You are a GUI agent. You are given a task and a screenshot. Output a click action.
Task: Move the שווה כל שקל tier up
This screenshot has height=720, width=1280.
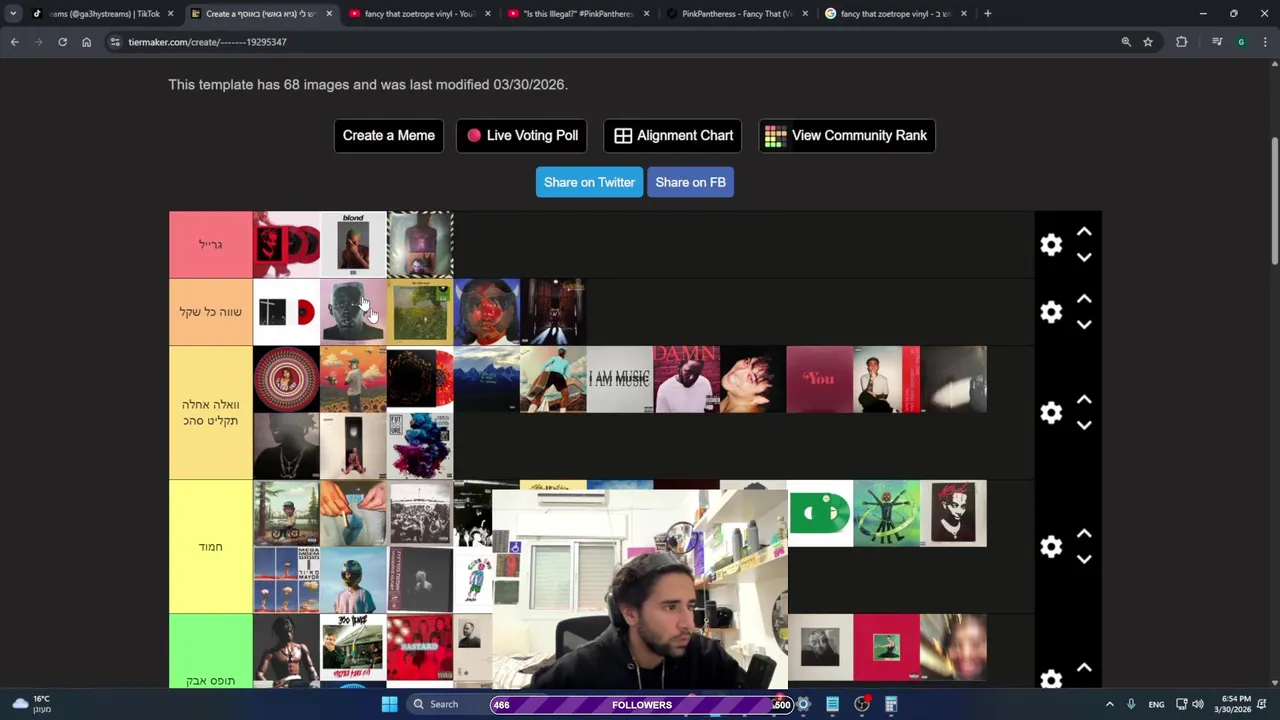[1084, 299]
